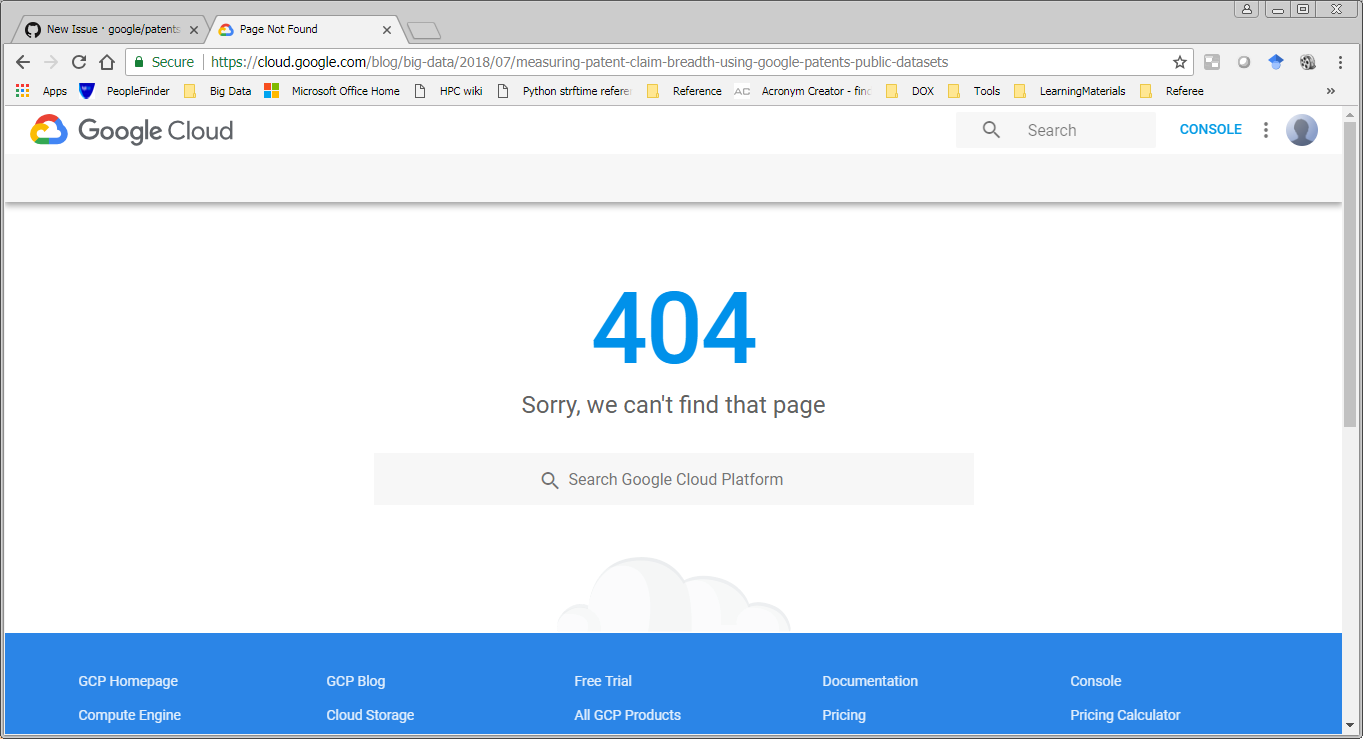The height and width of the screenshot is (739, 1363).
Task: Open the GCP Homepage footer link
Action: click(x=128, y=681)
